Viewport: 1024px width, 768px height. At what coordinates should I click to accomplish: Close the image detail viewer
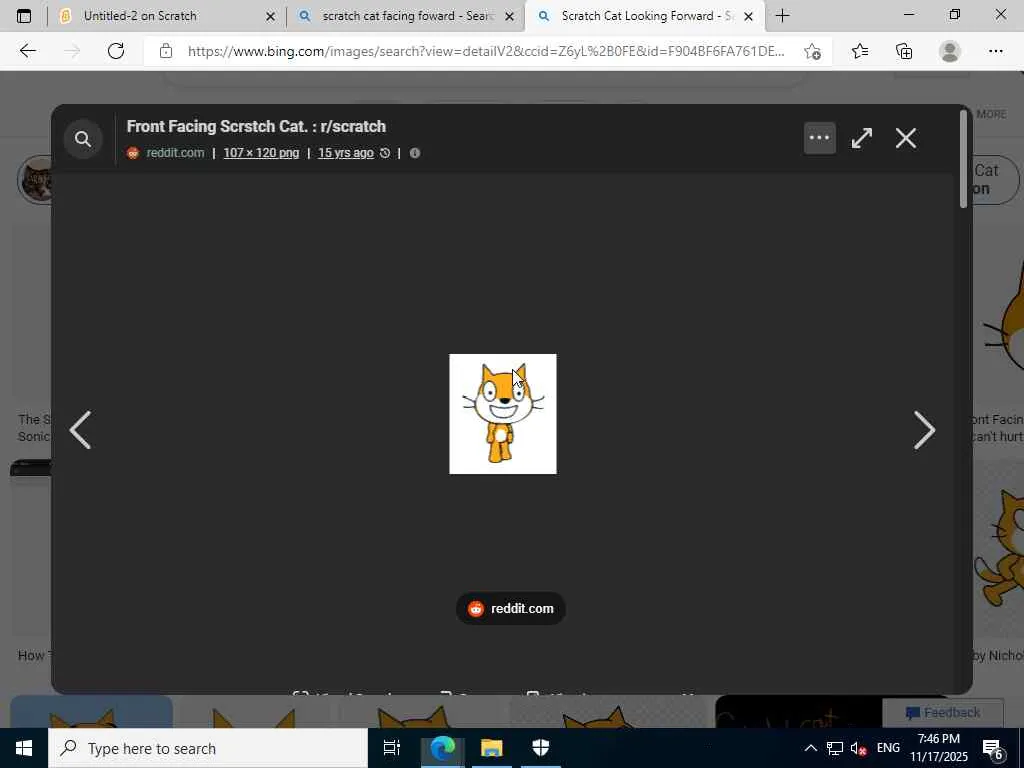click(x=906, y=138)
